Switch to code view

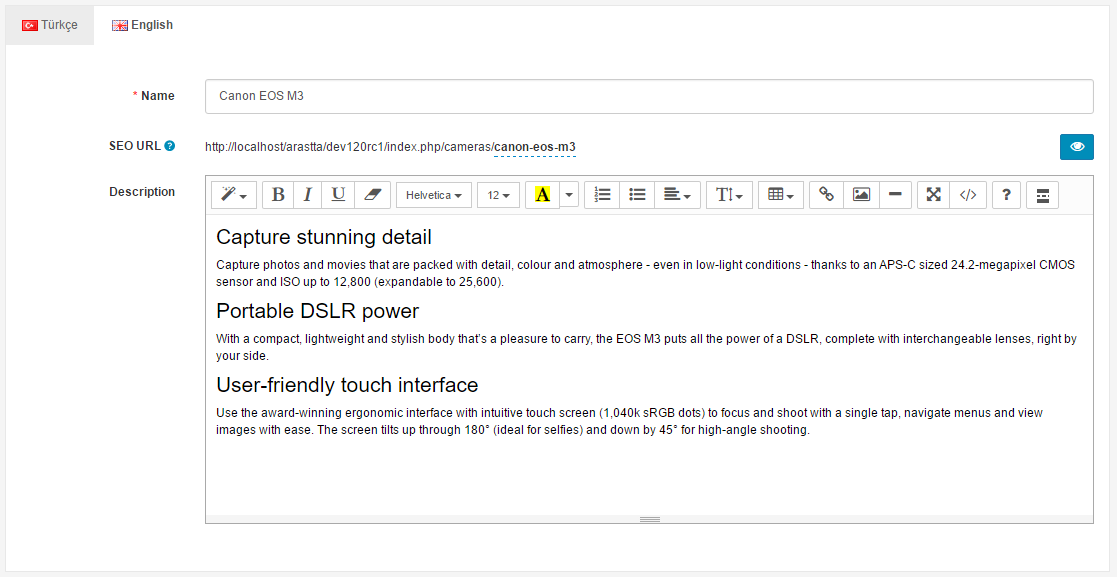[x=968, y=195]
